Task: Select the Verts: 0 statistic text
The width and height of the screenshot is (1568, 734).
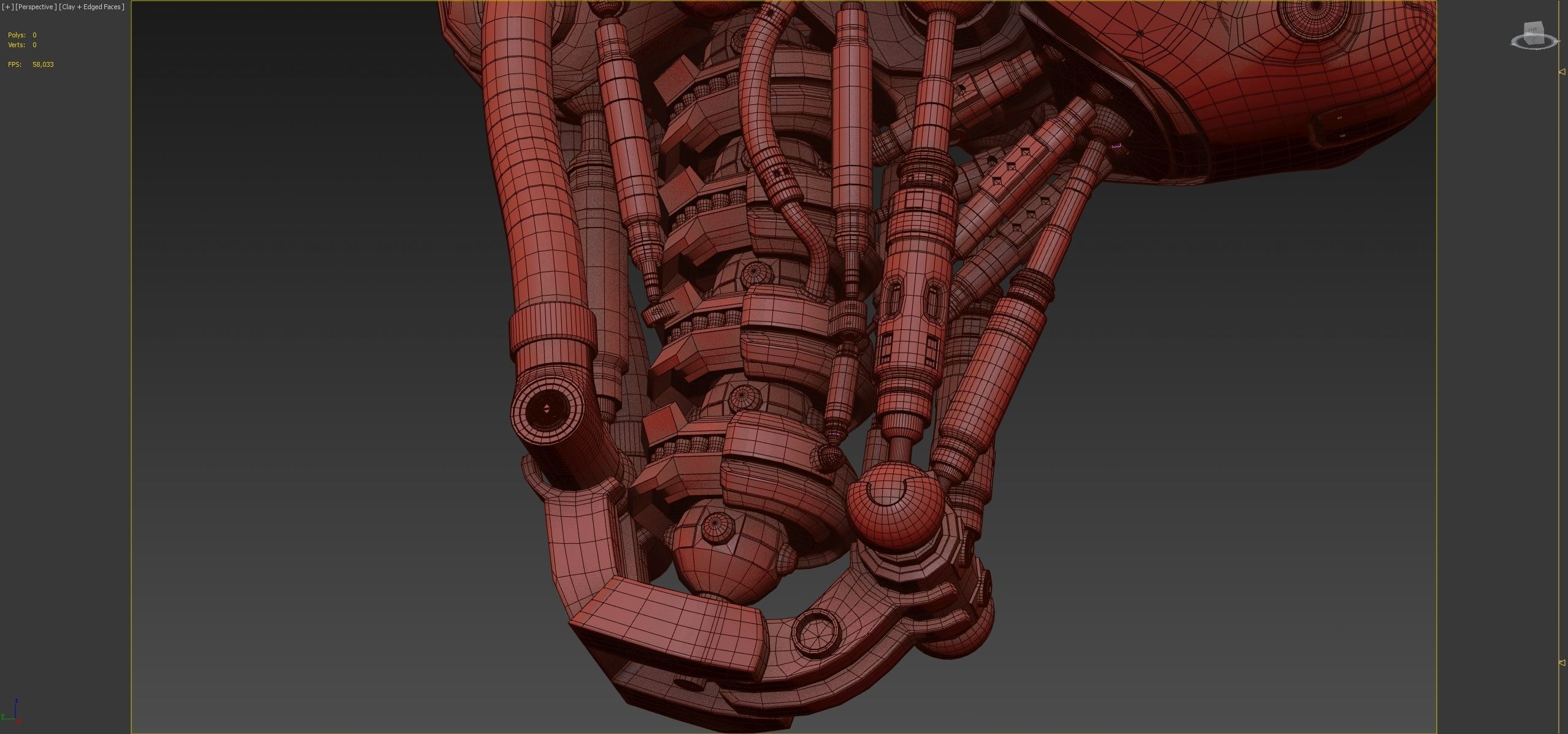Action: point(22,45)
